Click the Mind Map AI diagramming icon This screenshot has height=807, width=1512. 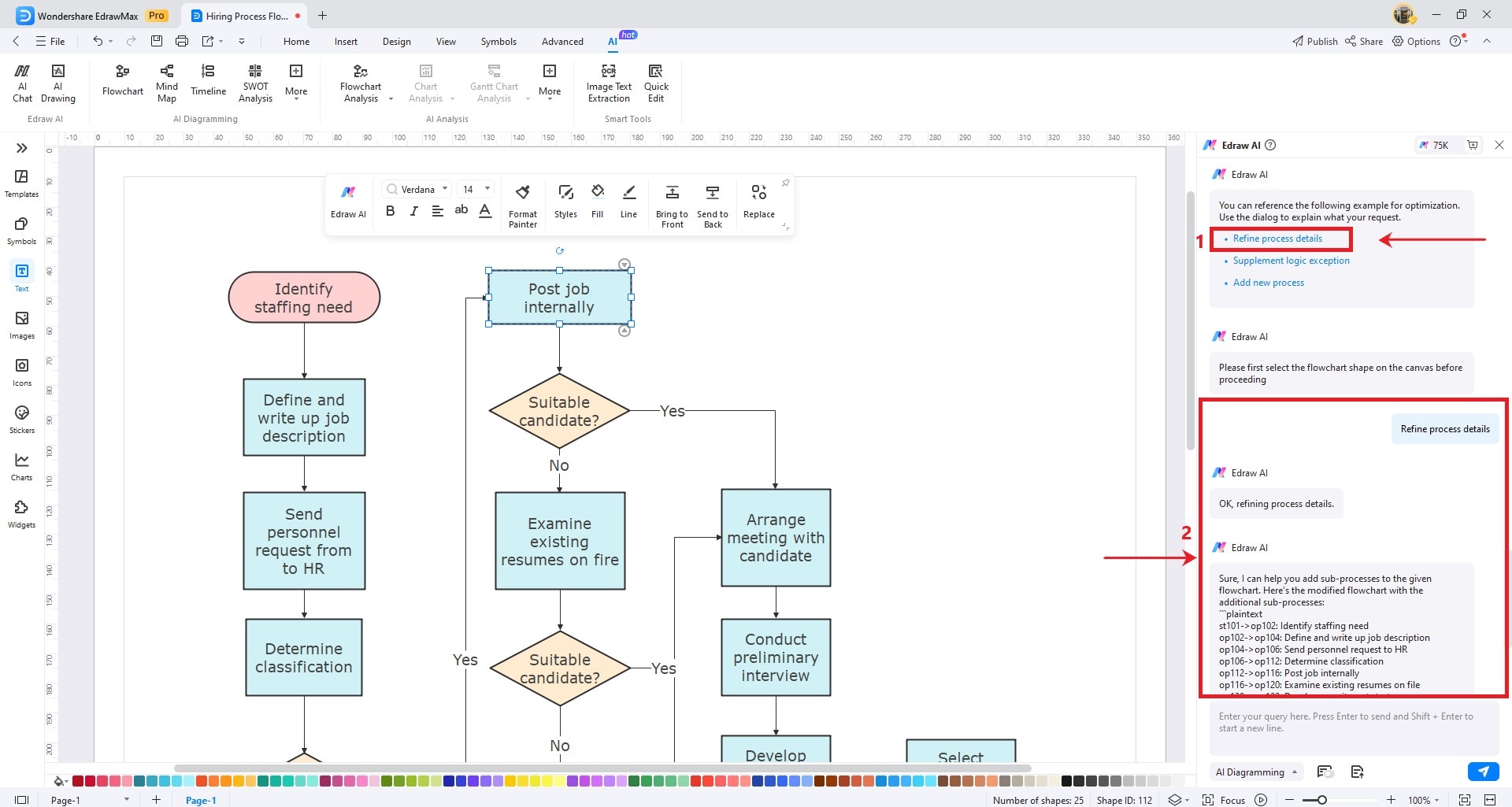click(x=167, y=83)
